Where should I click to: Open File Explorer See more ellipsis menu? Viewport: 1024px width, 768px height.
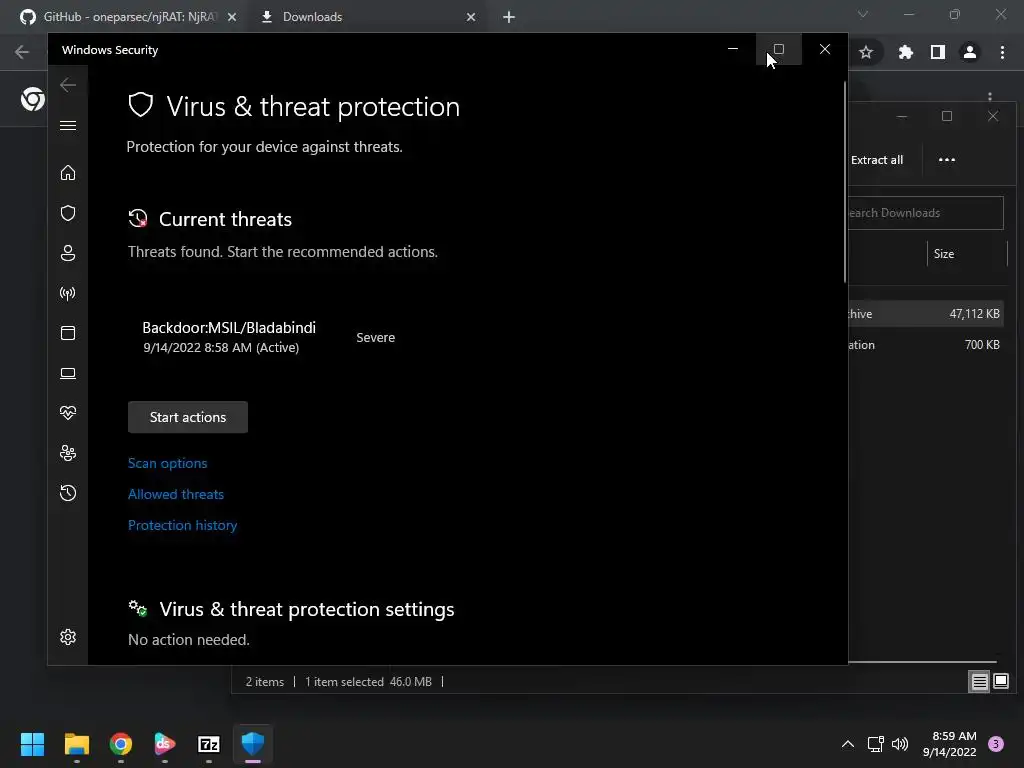tap(946, 159)
